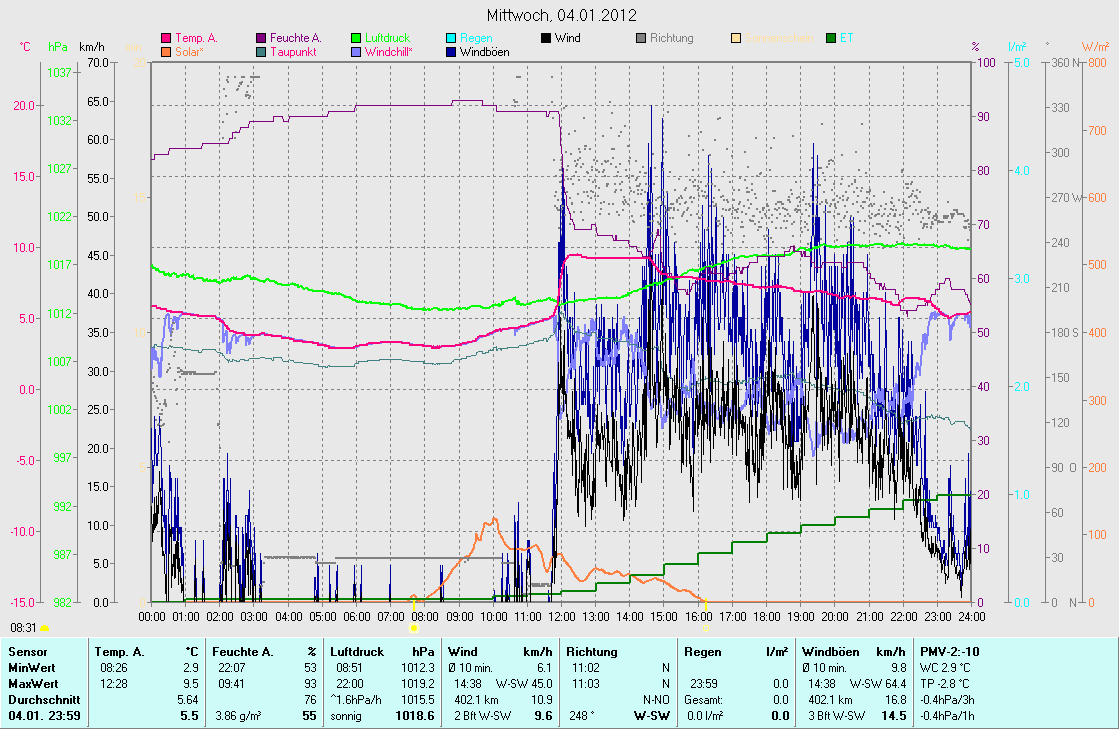Click the sunset marker near 16:00
1119x729 pixels.
coord(705,628)
